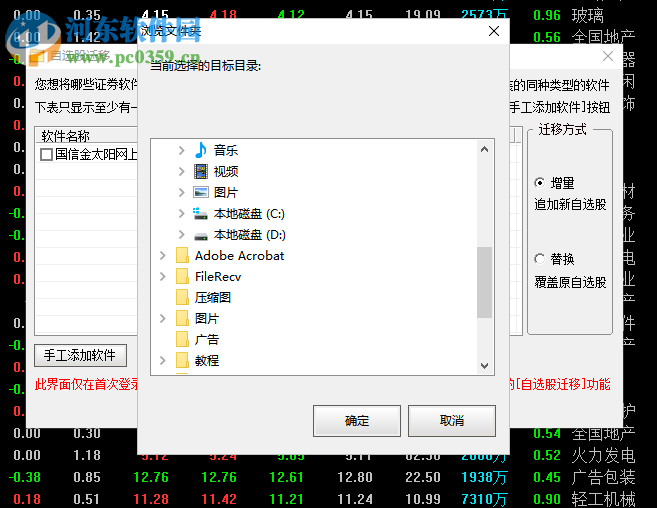Viewport: 657px width, 508px height.
Task: Expand the 视频 tree node
Action: 181,171
